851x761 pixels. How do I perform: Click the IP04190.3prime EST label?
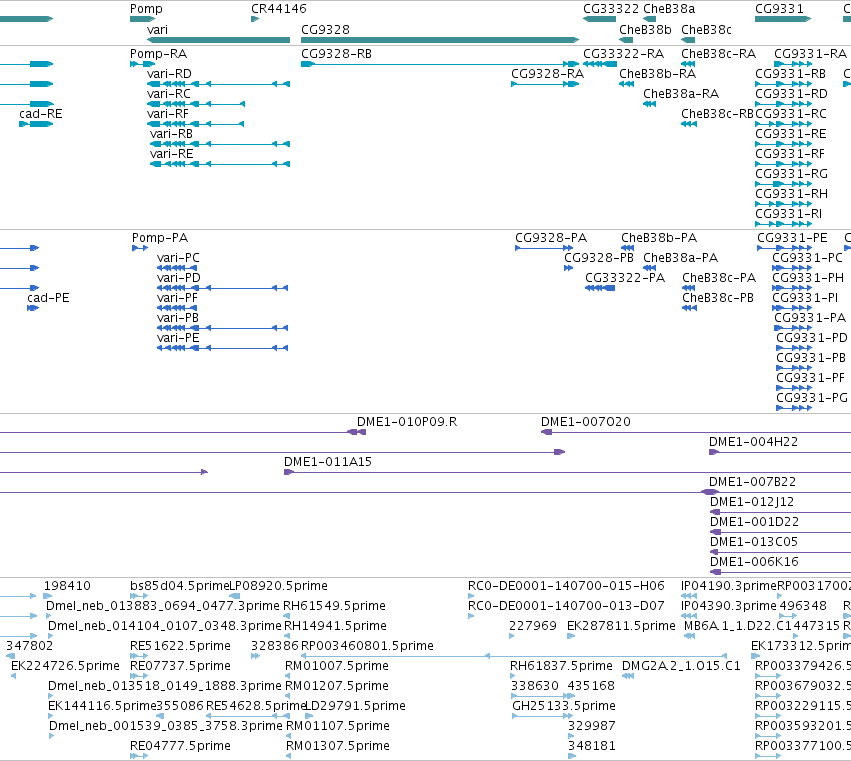point(729,586)
